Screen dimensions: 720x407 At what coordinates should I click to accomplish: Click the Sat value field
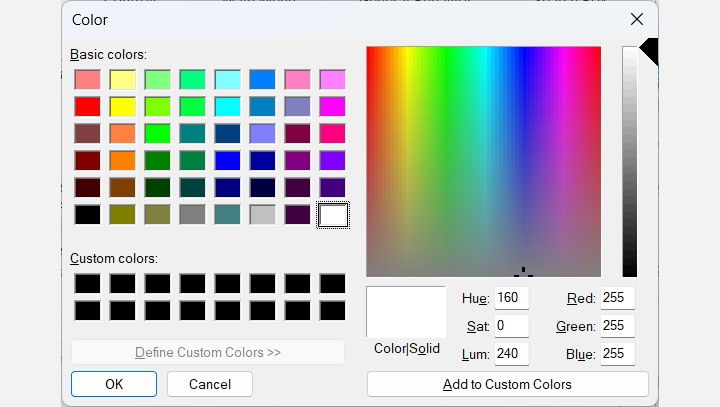[510, 326]
